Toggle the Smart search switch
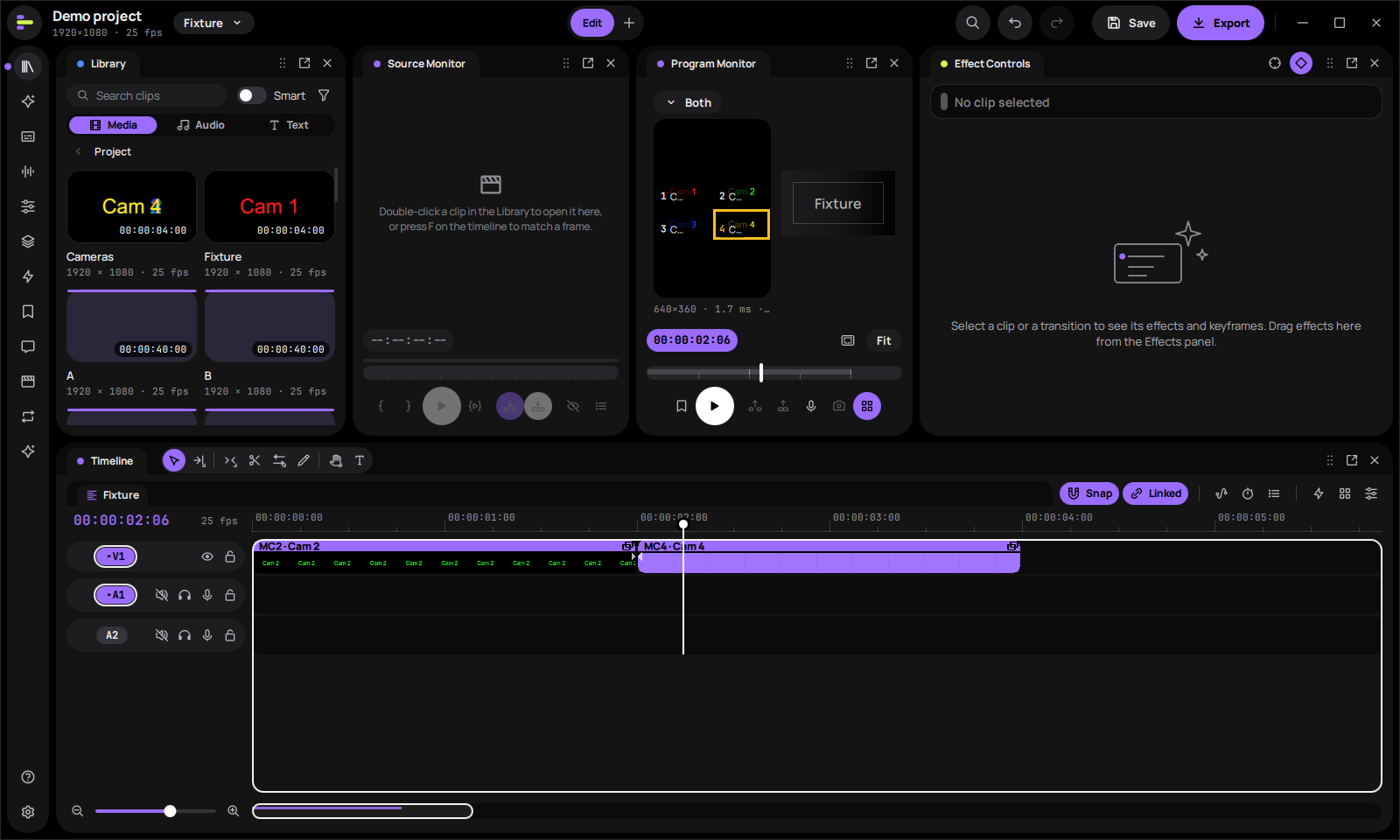The height and width of the screenshot is (840, 1400). [x=252, y=95]
